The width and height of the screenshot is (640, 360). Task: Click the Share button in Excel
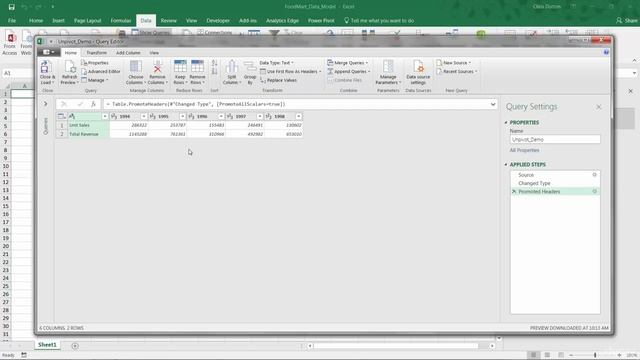[x=627, y=20]
